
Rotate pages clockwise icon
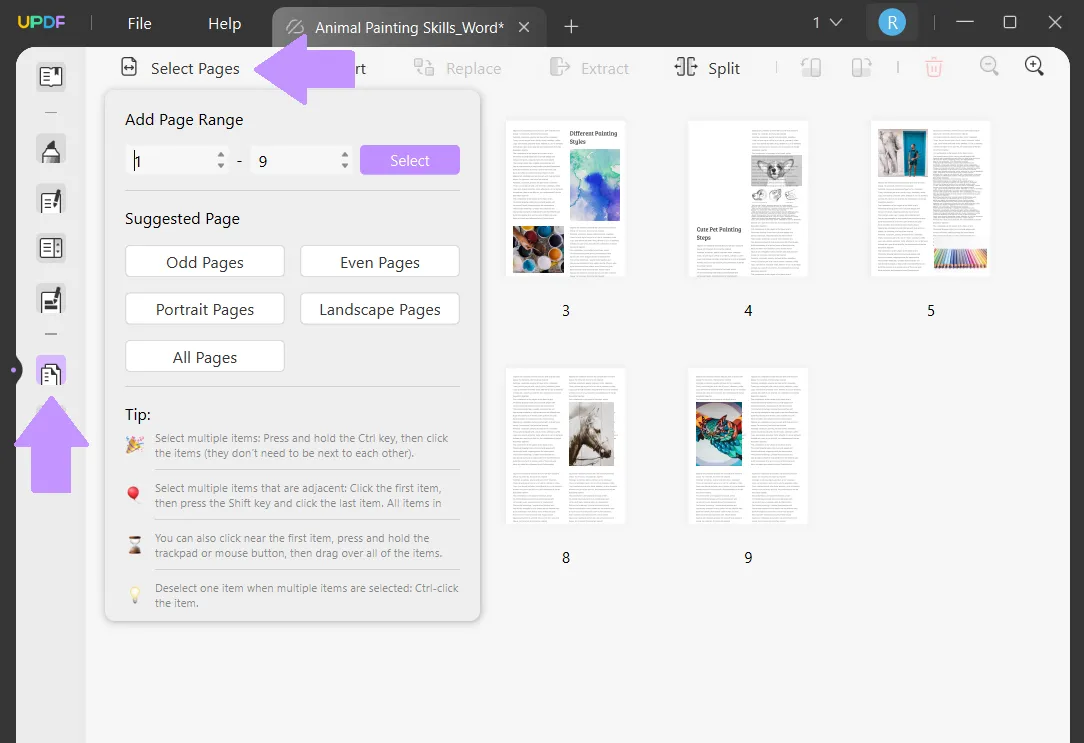click(861, 68)
